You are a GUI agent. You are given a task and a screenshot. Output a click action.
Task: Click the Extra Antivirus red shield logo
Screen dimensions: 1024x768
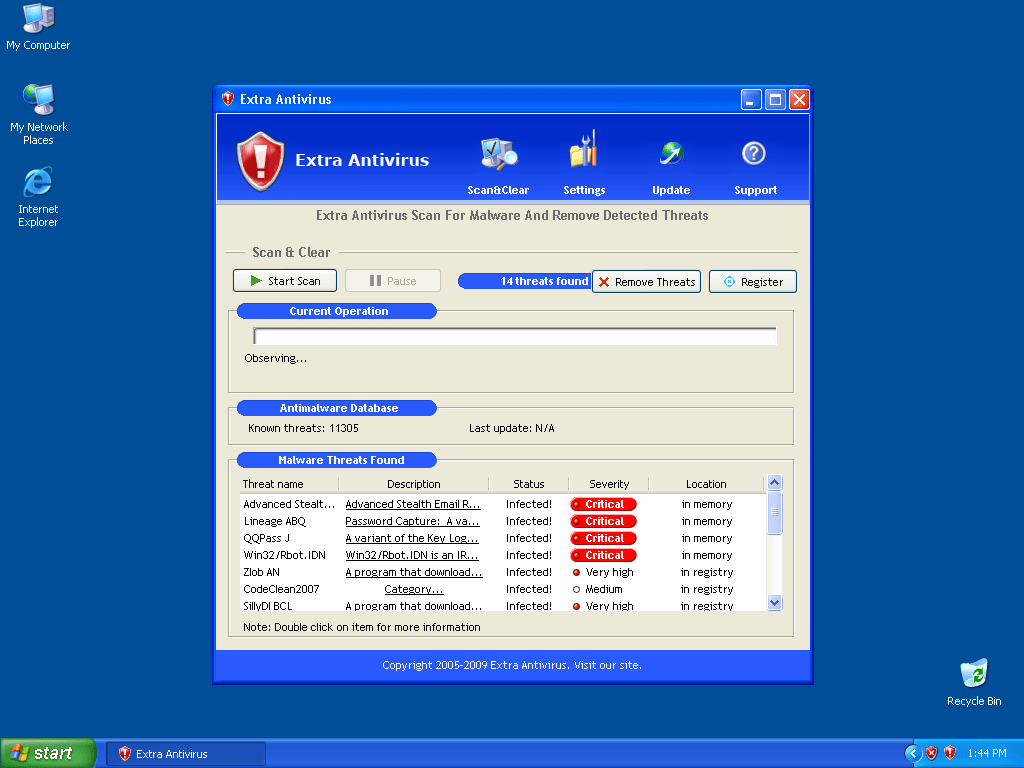pos(260,161)
